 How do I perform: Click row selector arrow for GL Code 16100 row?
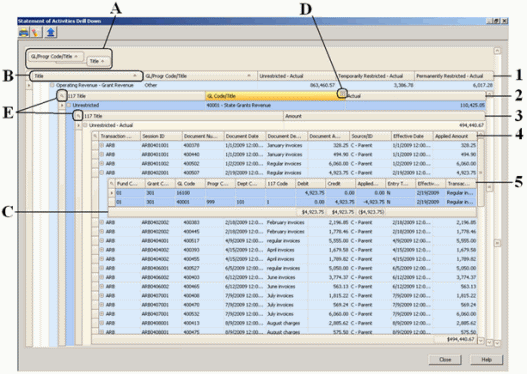[x=112, y=193]
